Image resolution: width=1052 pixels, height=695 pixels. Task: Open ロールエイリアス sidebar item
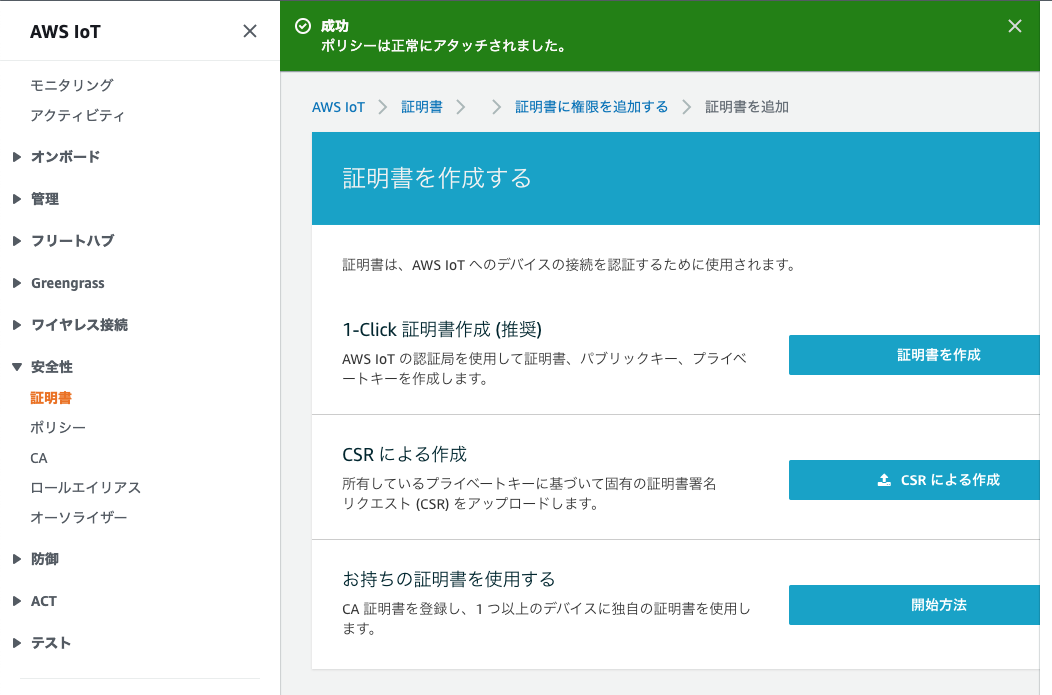(85, 488)
